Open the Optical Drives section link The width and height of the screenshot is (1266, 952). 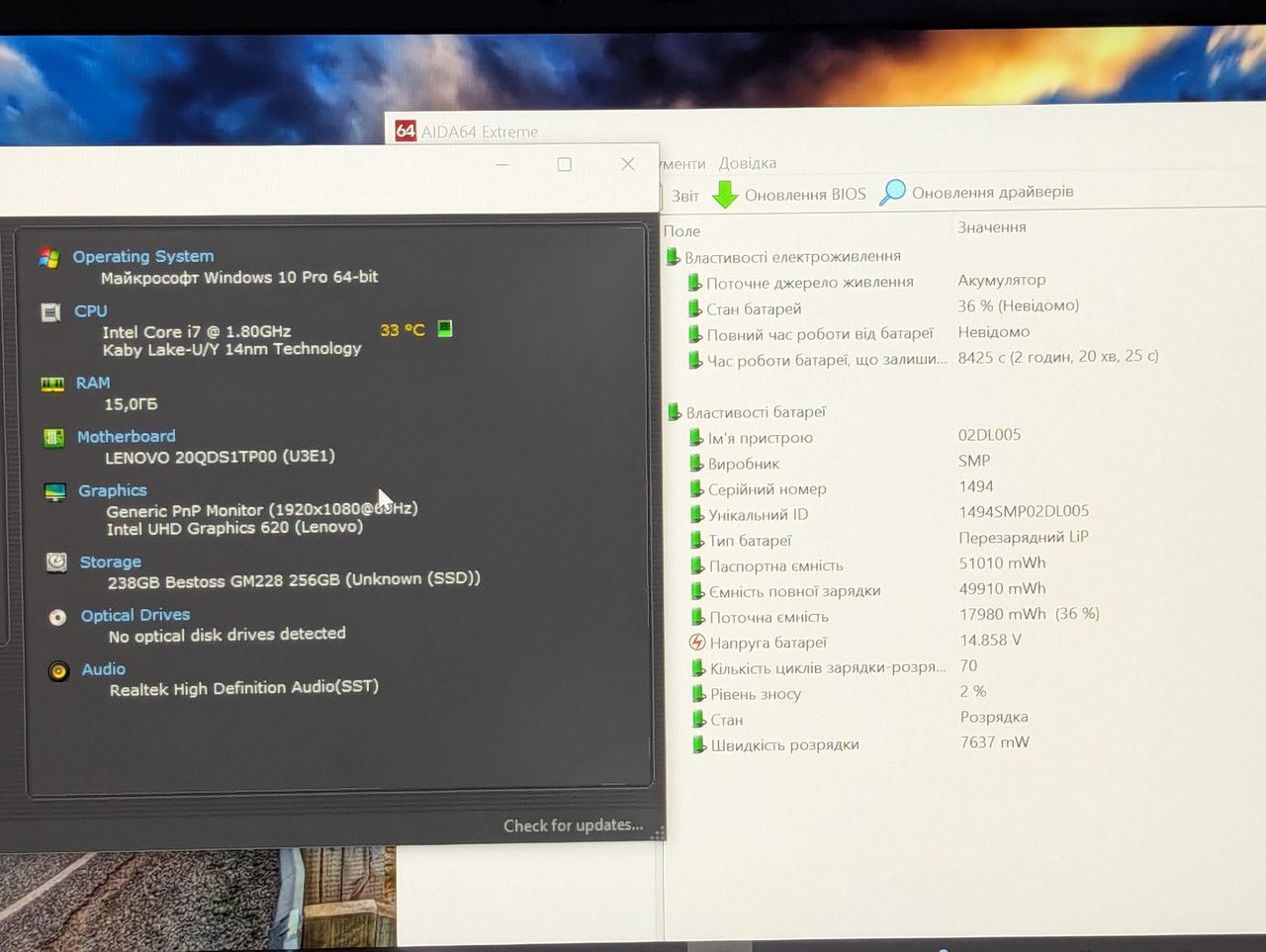click(x=135, y=615)
